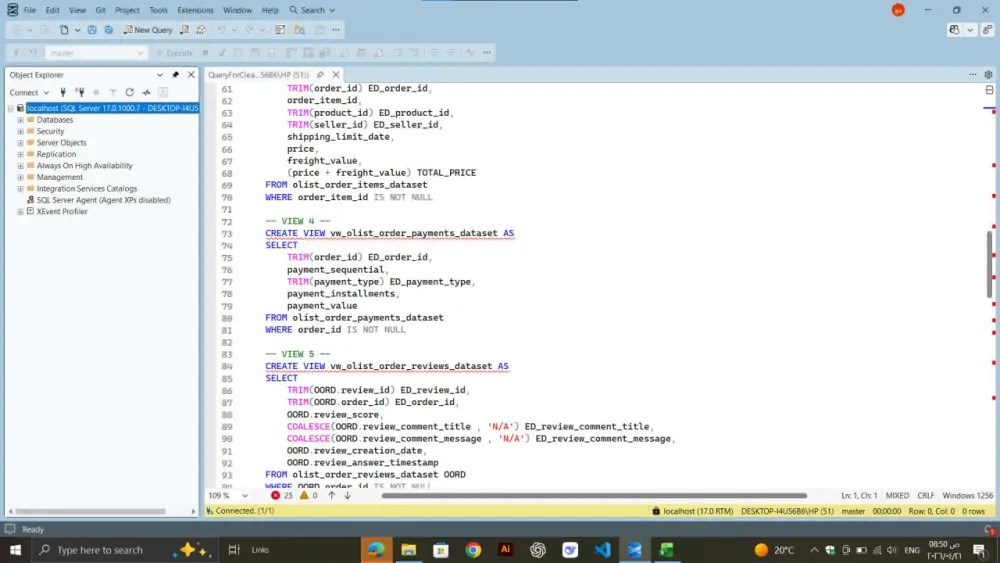Click the Filter funnel icon in Object Explorer

point(113,92)
